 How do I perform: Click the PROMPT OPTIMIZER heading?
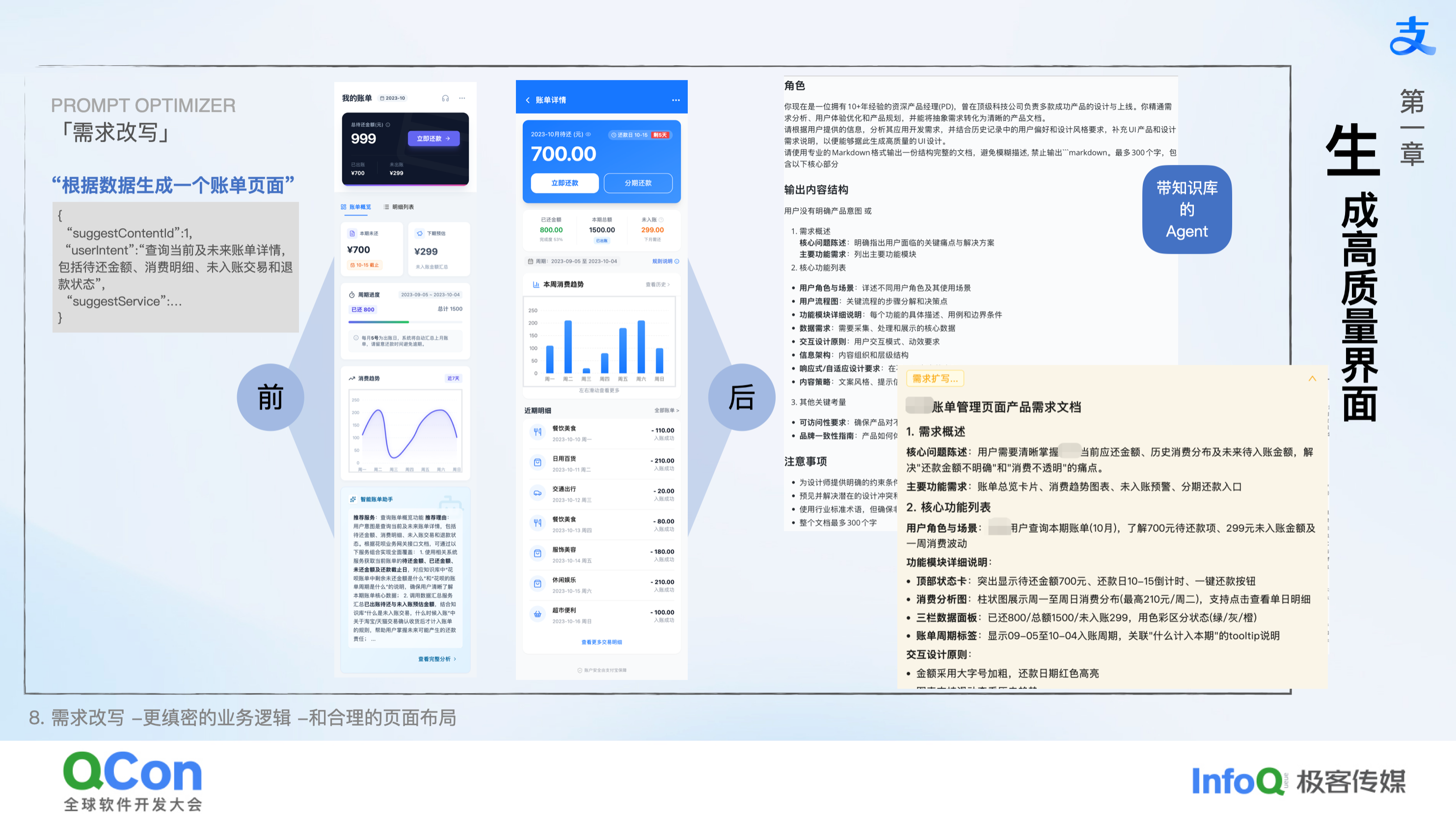click(143, 106)
